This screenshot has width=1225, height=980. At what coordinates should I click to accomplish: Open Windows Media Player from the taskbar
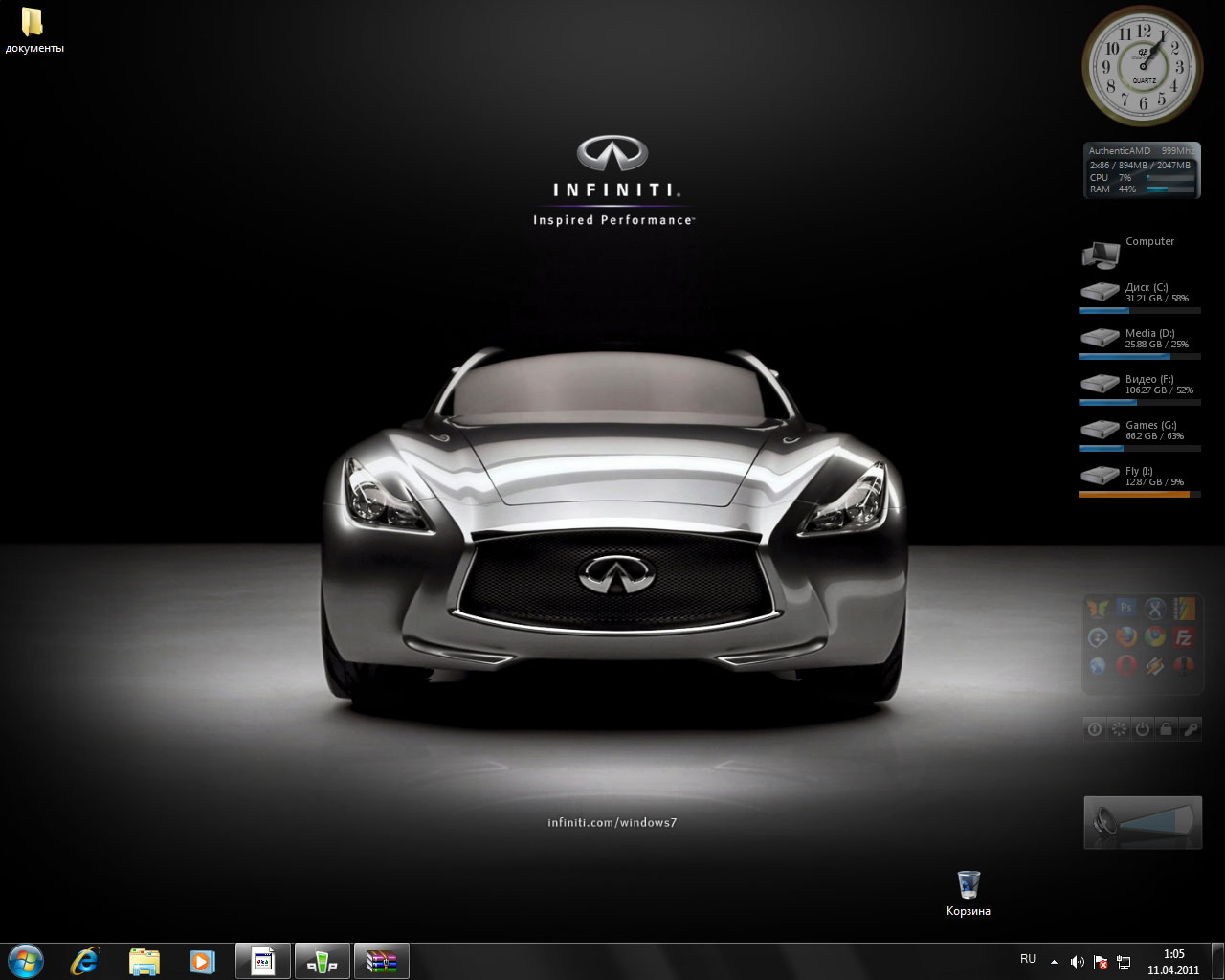click(202, 961)
